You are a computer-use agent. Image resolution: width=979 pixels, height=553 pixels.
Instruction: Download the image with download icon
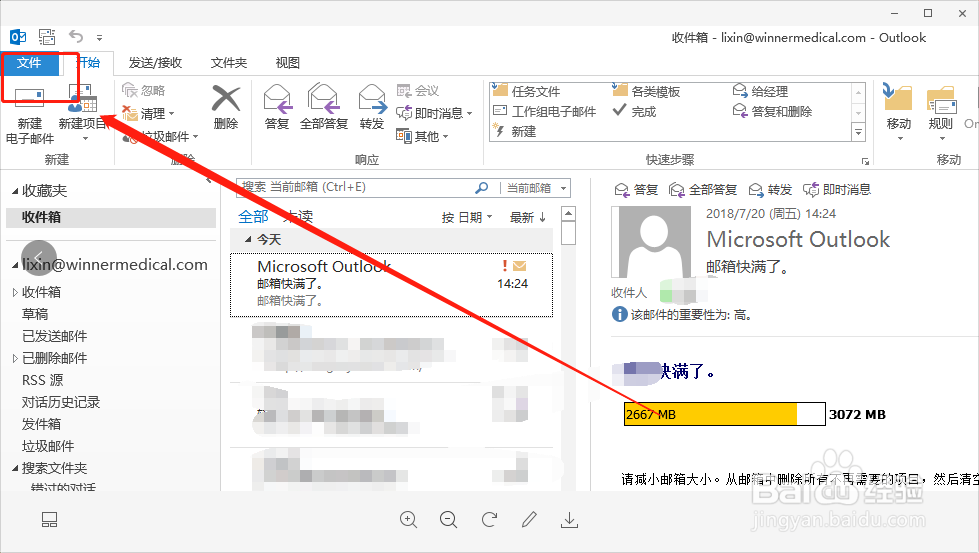coord(569,519)
